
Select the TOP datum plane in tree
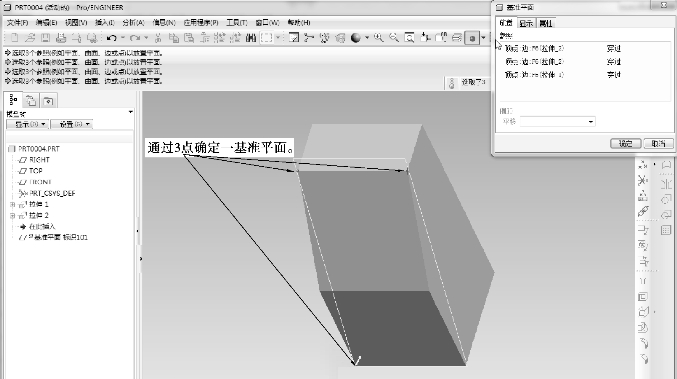click(x=35, y=171)
